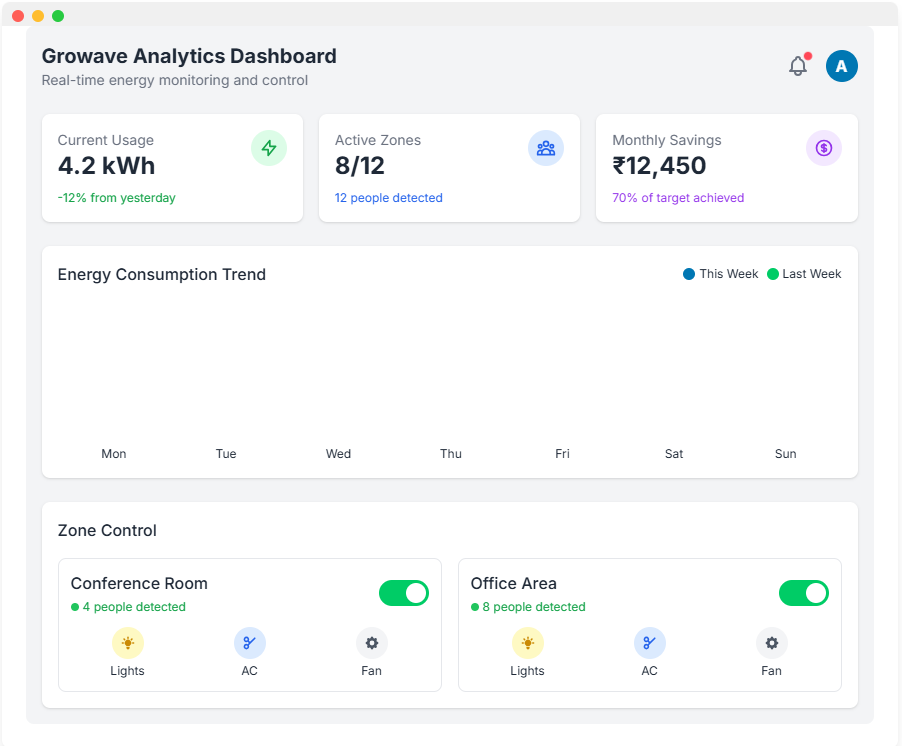Click the notification bell icon
Screen dimensions: 902x746
tap(797, 65)
